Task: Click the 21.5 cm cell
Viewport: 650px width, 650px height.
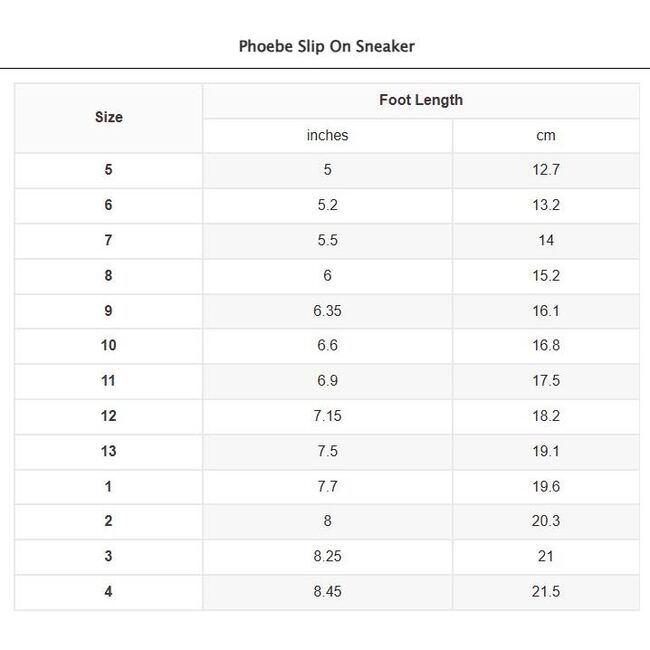Action: pyautogui.click(x=545, y=592)
